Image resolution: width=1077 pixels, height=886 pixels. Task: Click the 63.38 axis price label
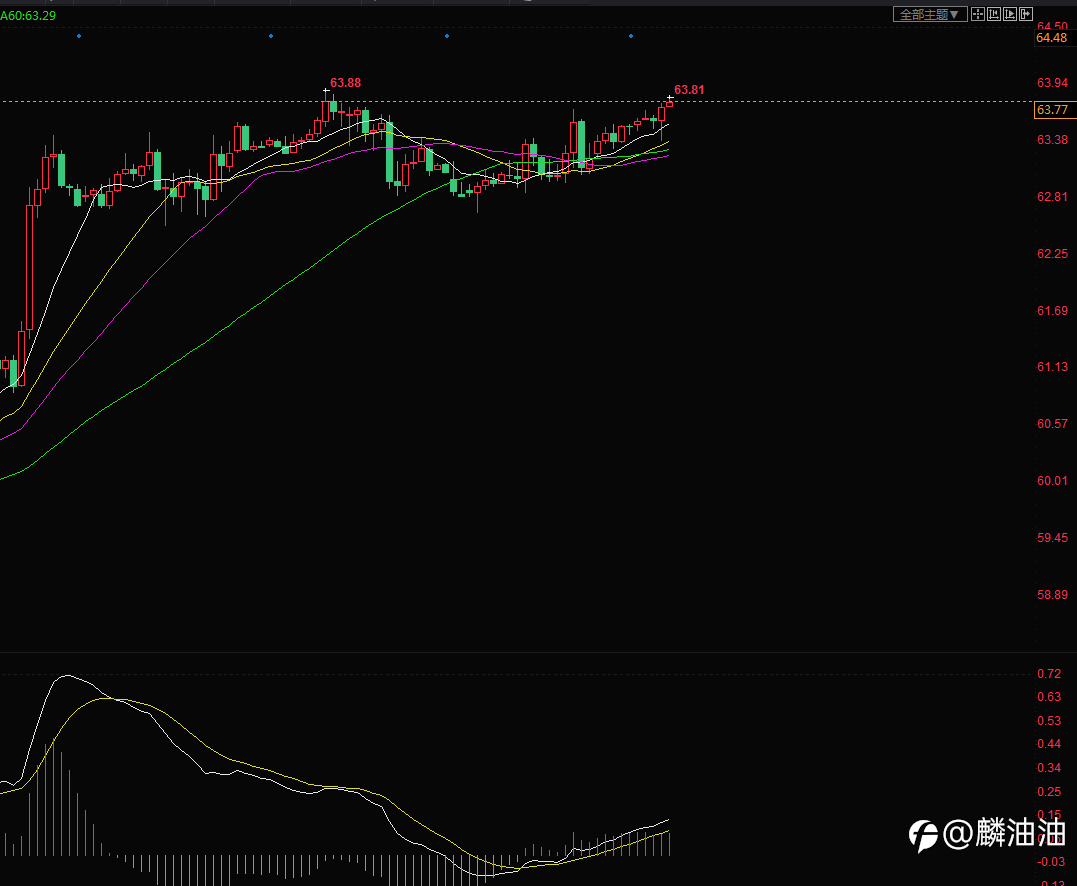point(1052,140)
